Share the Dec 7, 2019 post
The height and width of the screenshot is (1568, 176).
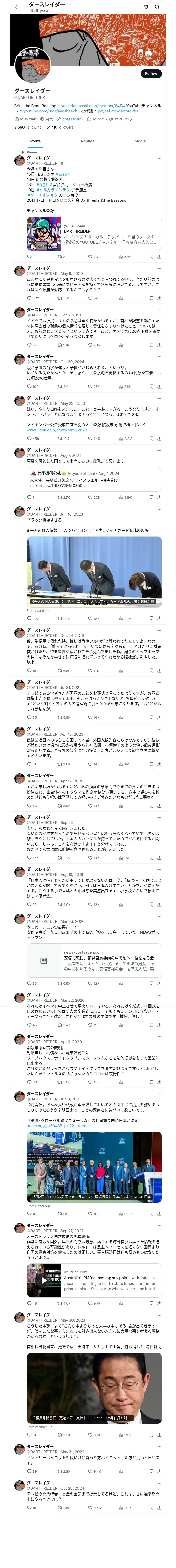(x=159, y=345)
